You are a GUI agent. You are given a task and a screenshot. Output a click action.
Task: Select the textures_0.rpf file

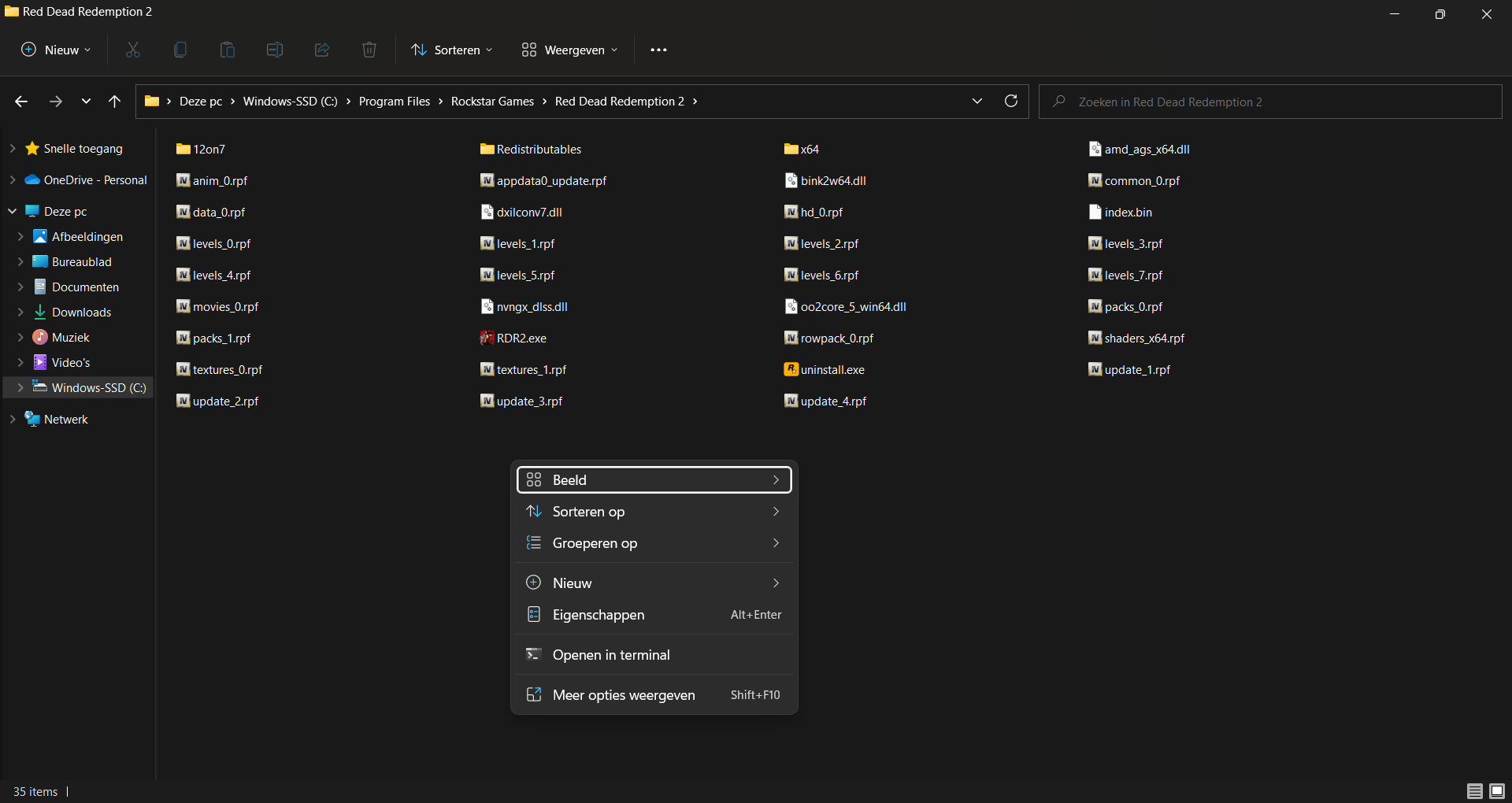pyautogui.click(x=219, y=369)
